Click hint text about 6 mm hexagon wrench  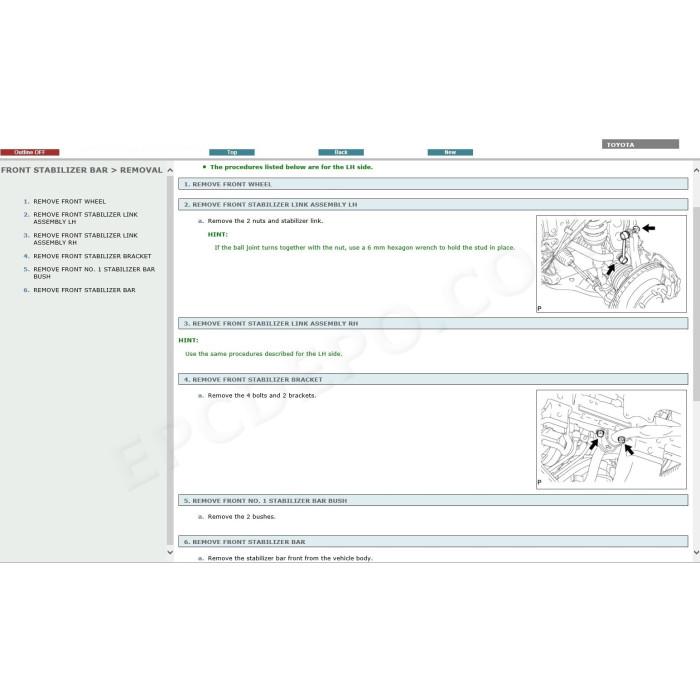(365, 247)
